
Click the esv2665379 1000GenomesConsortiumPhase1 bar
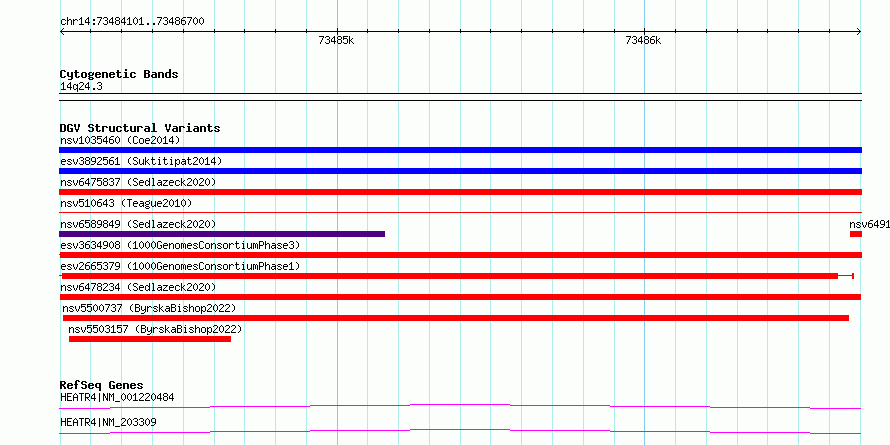click(457, 276)
